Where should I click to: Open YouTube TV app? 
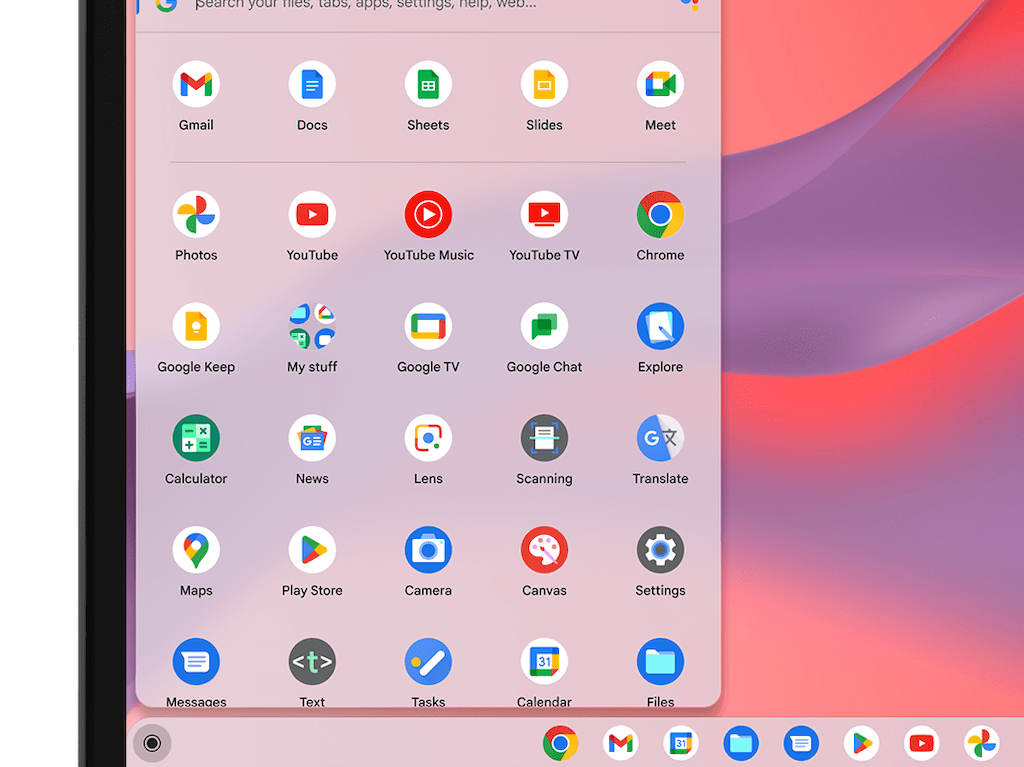point(544,214)
